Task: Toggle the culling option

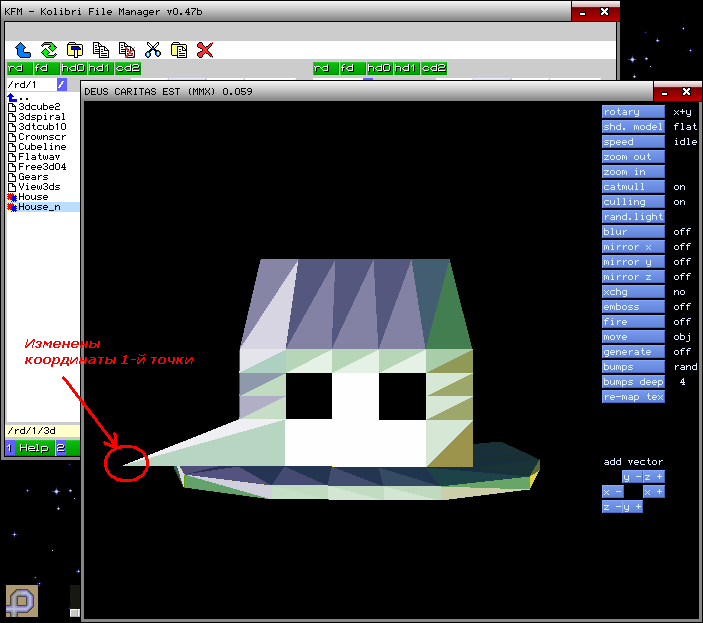Action: [x=632, y=202]
